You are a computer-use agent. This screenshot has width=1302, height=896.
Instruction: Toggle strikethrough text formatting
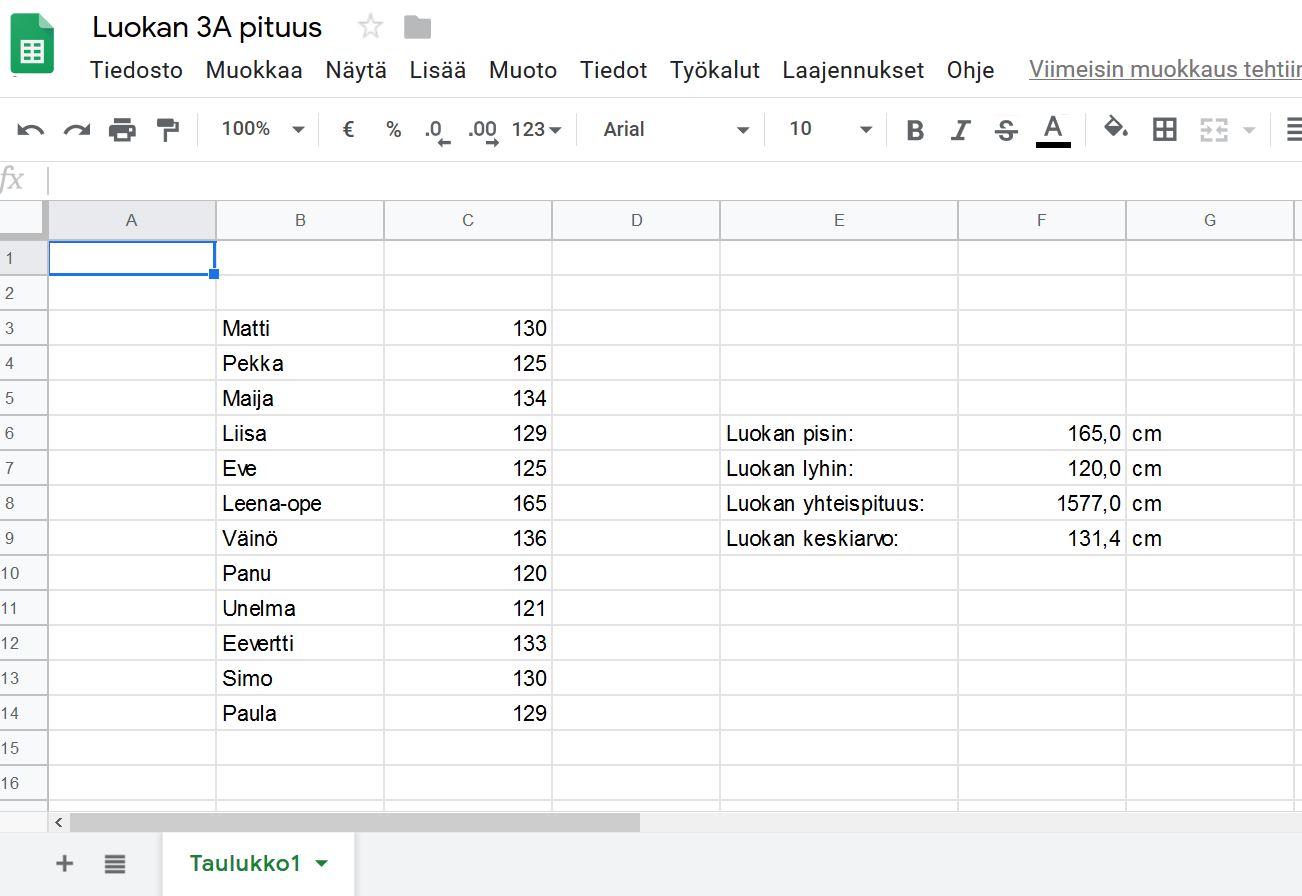[x=1006, y=130]
